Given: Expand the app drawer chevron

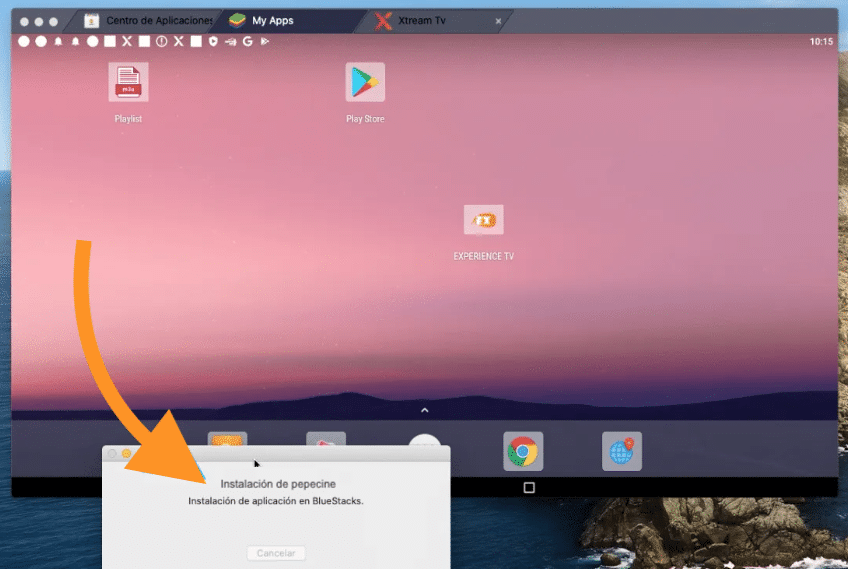Looking at the screenshot, I should (x=424, y=410).
